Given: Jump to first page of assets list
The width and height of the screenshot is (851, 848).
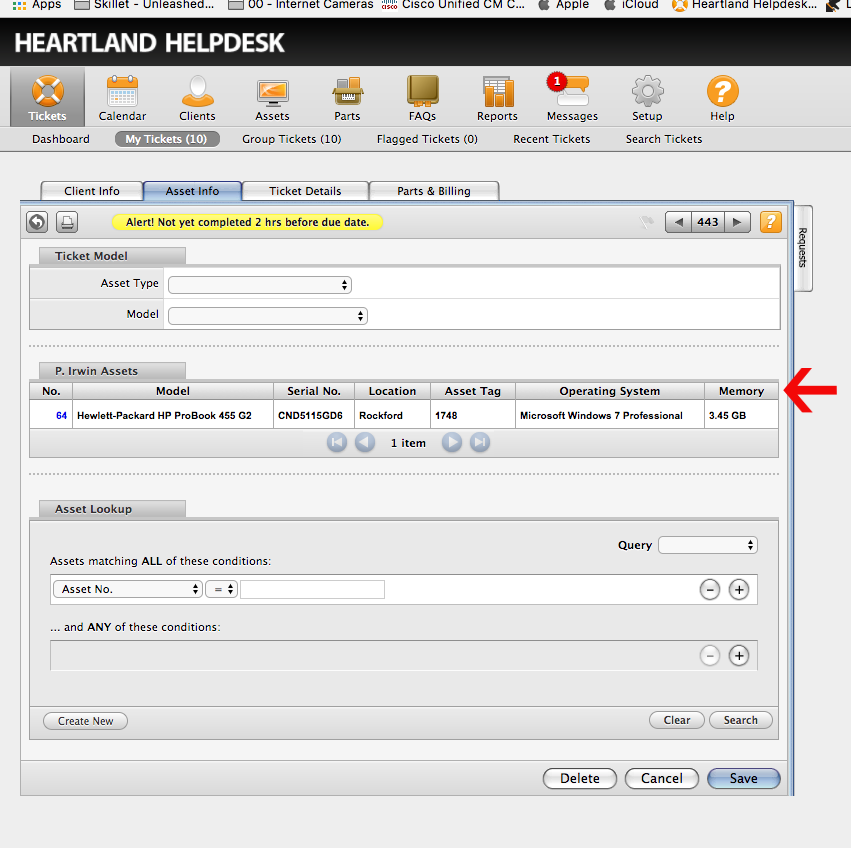Looking at the screenshot, I should 336,442.
